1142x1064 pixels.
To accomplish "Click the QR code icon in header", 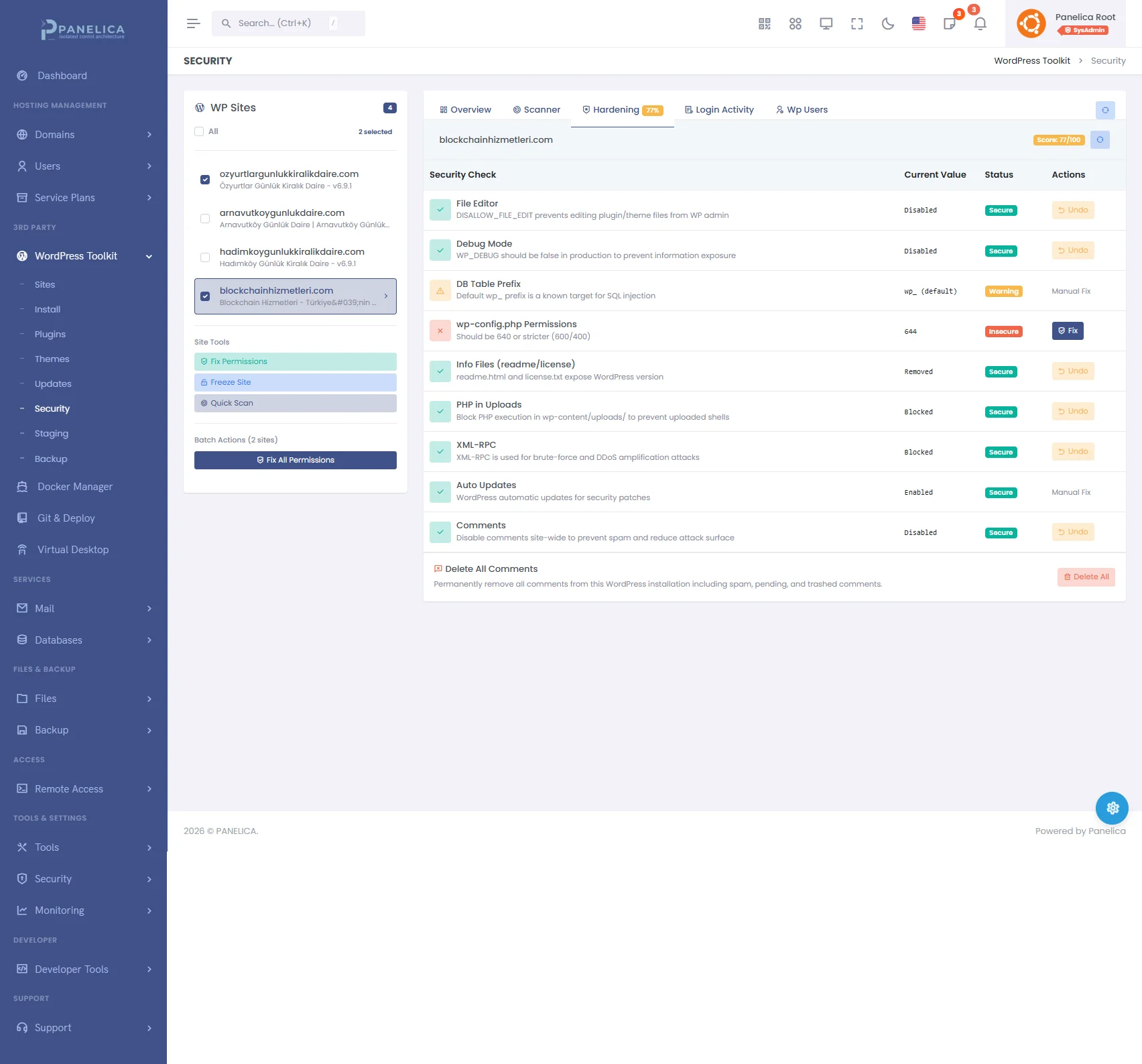I will coord(764,24).
